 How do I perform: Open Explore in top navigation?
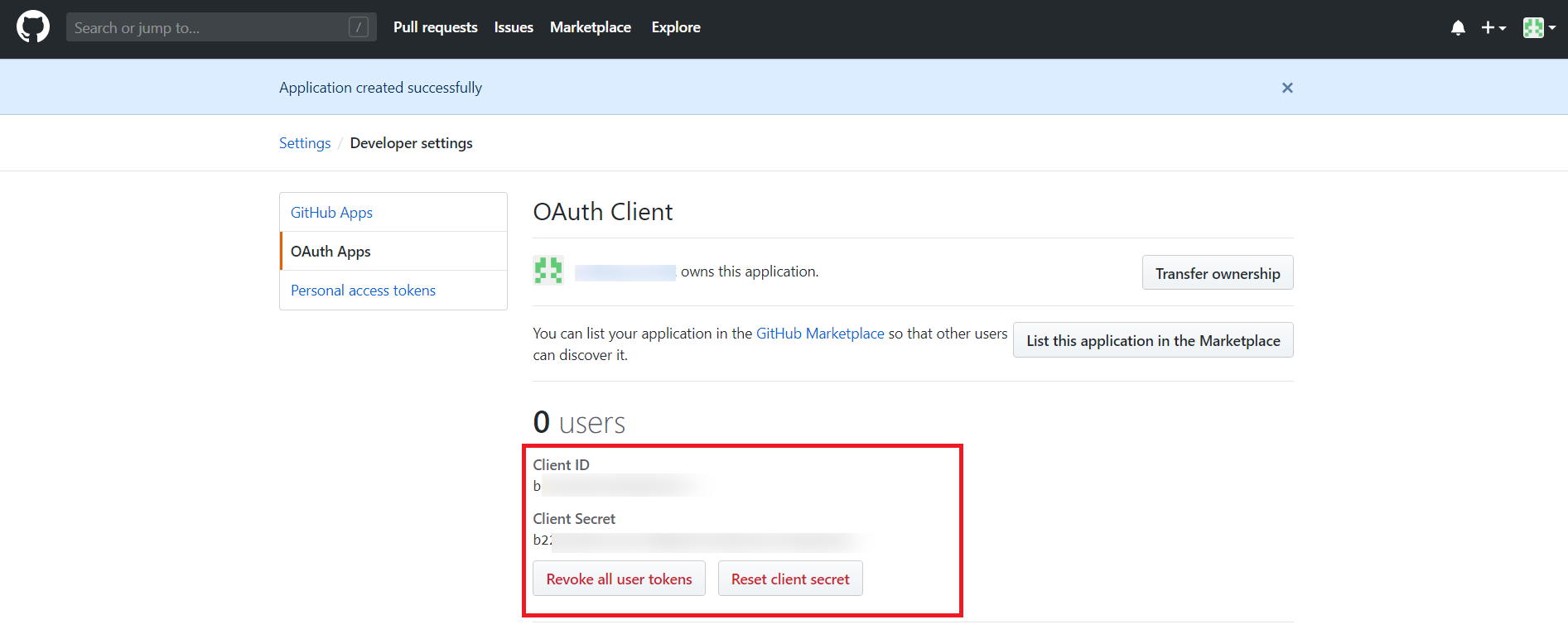click(676, 27)
